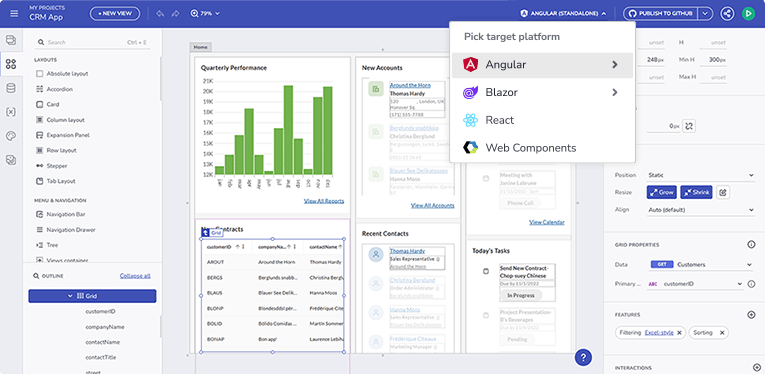
Task: Select Blazor as target platform
Action: (543, 93)
